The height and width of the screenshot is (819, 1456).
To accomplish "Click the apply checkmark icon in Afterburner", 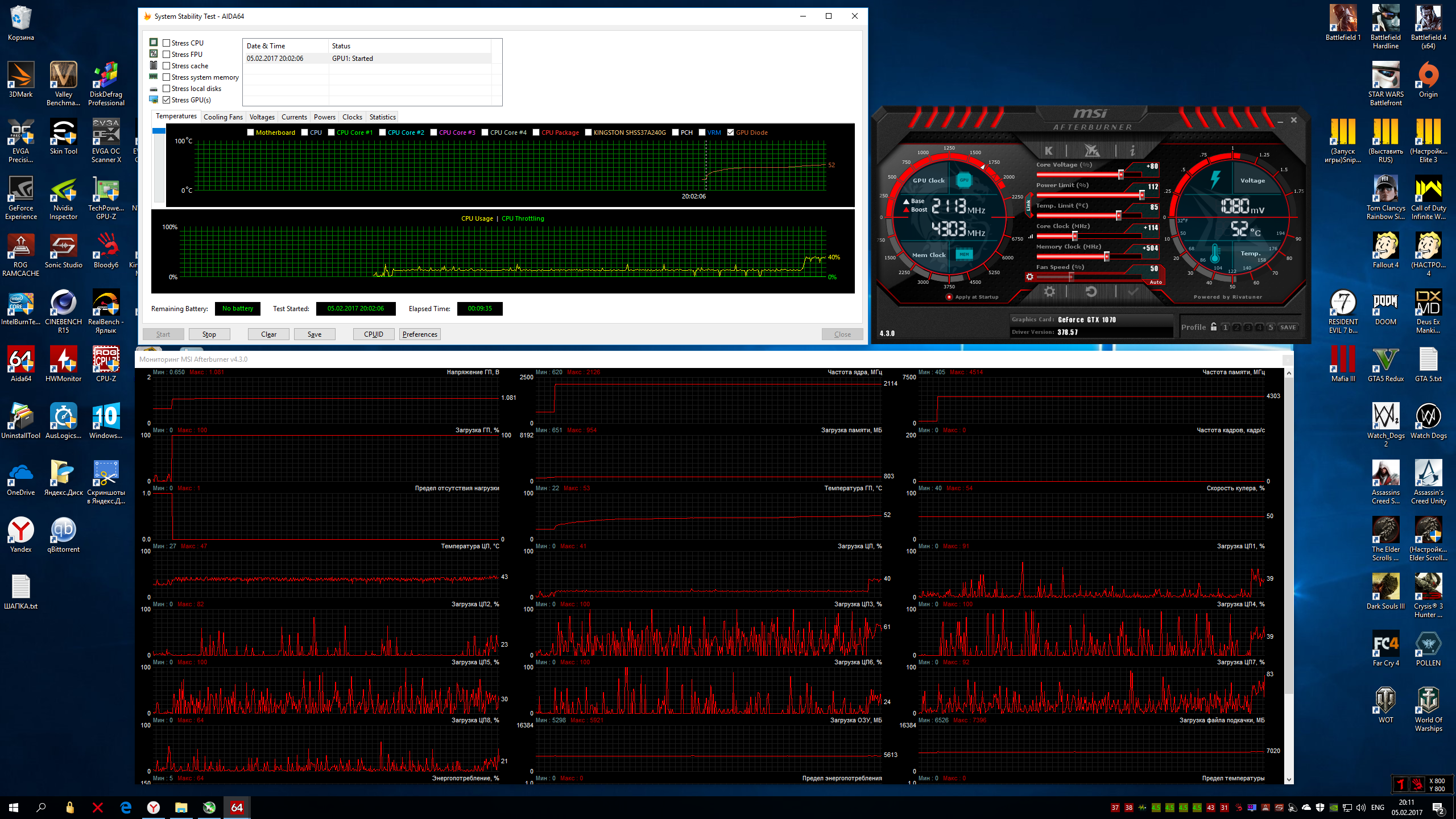I will [x=1133, y=292].
